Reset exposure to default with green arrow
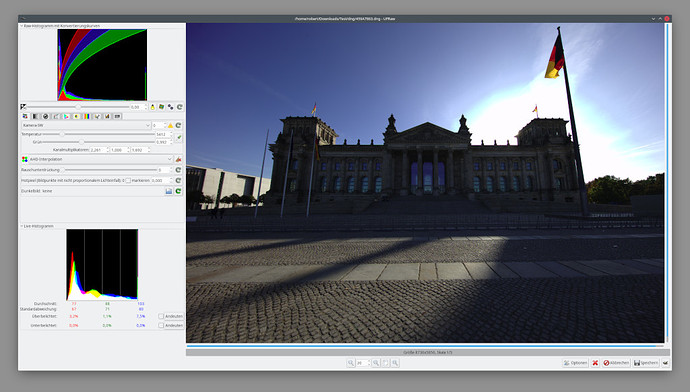This screenshot has width=690, height=392. coord(180,107)
